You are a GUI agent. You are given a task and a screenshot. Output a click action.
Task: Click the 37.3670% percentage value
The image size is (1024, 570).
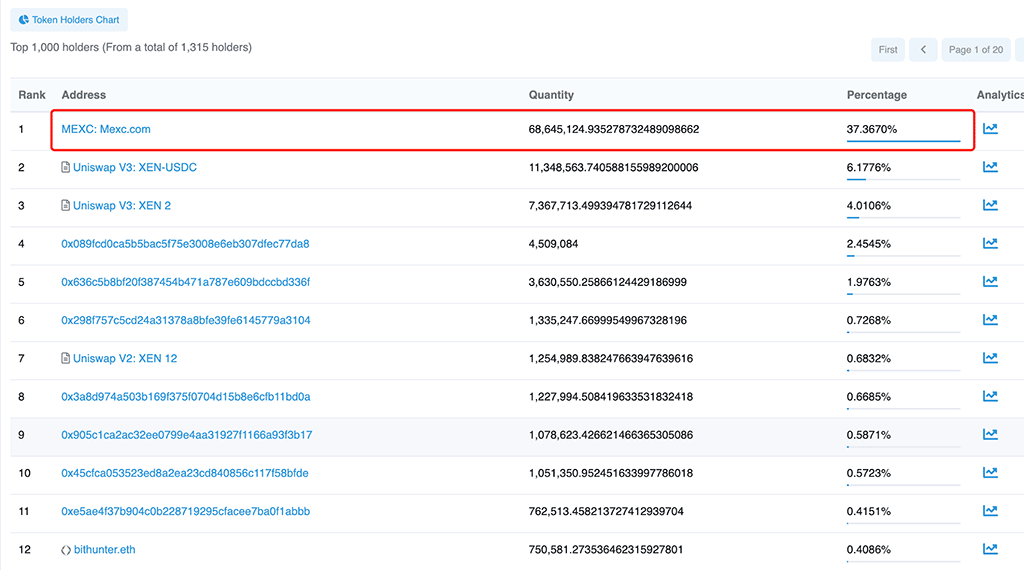(x=872, y=129)
